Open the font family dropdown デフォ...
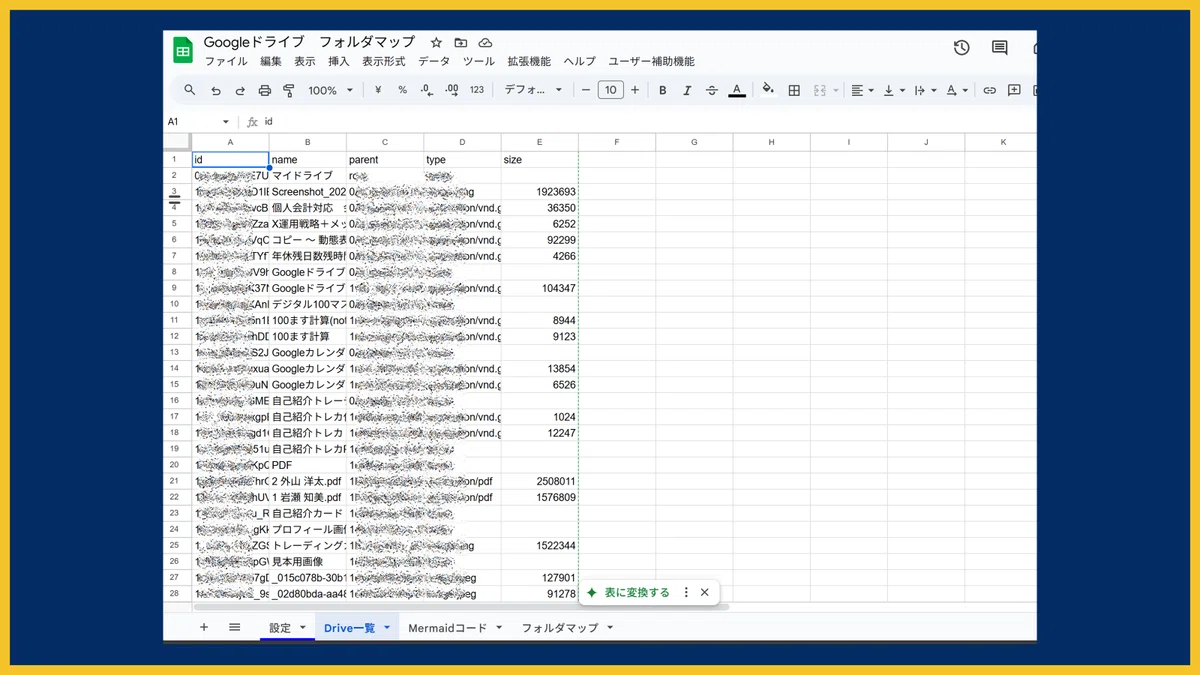1200x675 pixels. click(533, 90)
